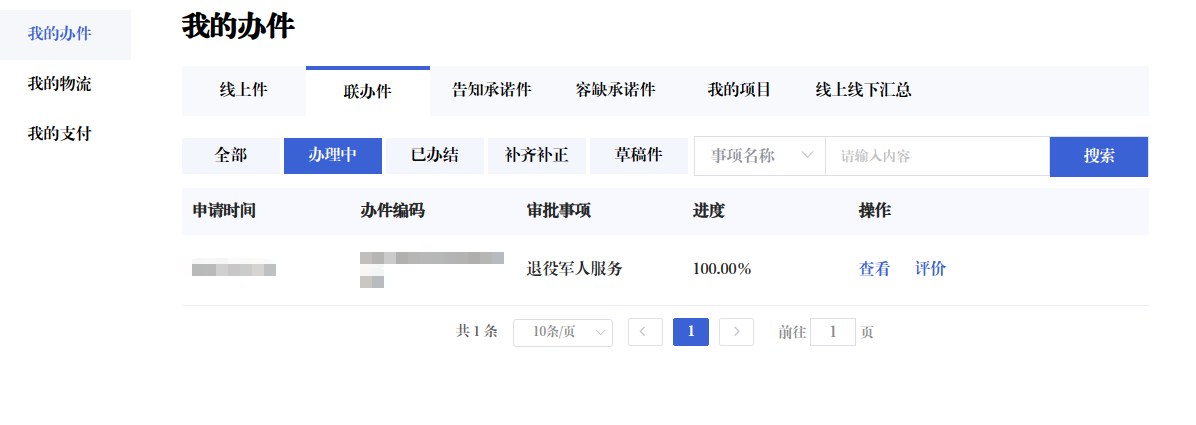Open the 告知承诺件 tab

491,90
